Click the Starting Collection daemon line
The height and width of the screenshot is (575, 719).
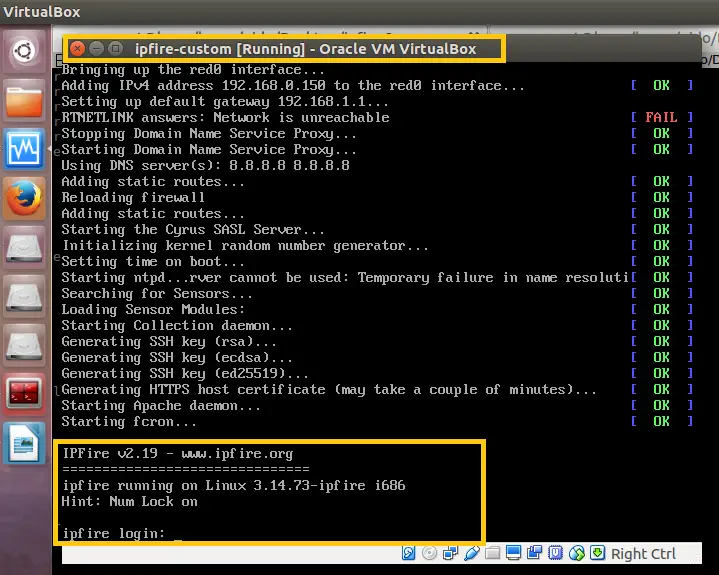(177, 326)
